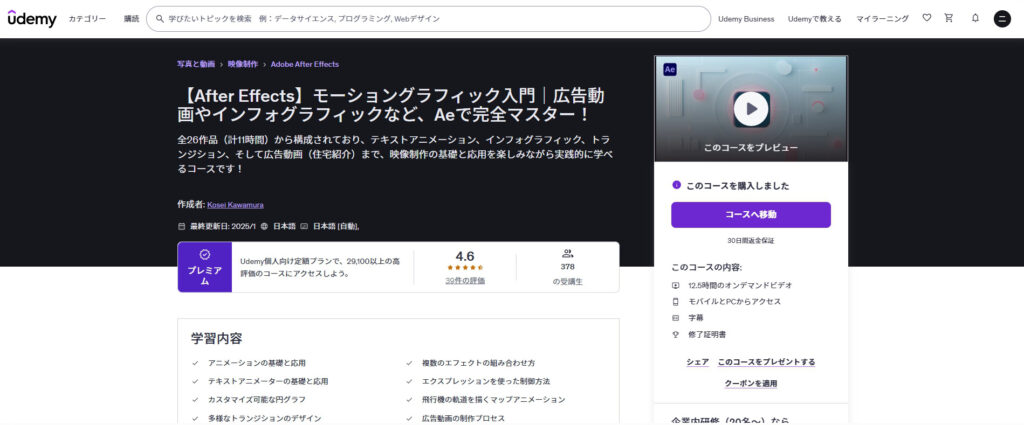This screenshot has width=1024, height=425.
Task: Click inside the course search field
Action: (430, 19)
